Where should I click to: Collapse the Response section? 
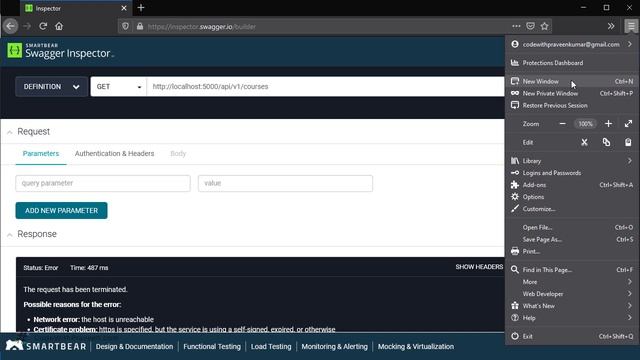10,235
